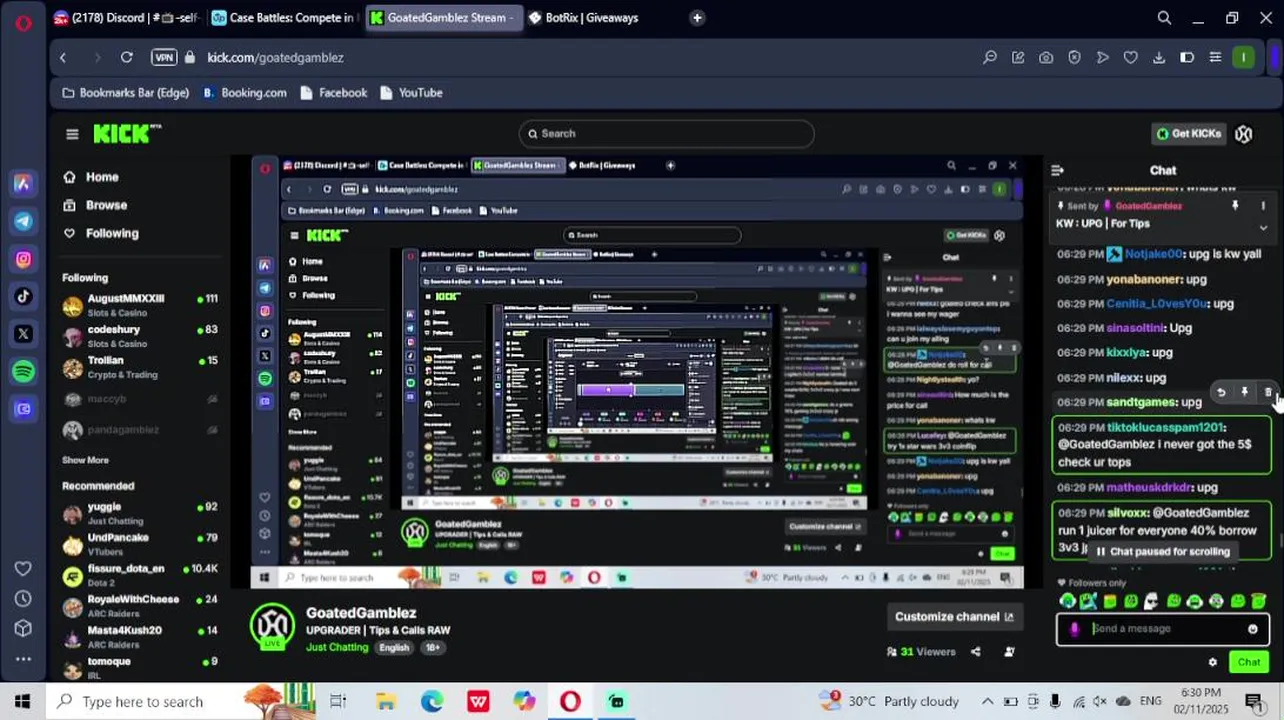
Task: Open the Opera sidebar history clock icon
Action: point(23,598)
